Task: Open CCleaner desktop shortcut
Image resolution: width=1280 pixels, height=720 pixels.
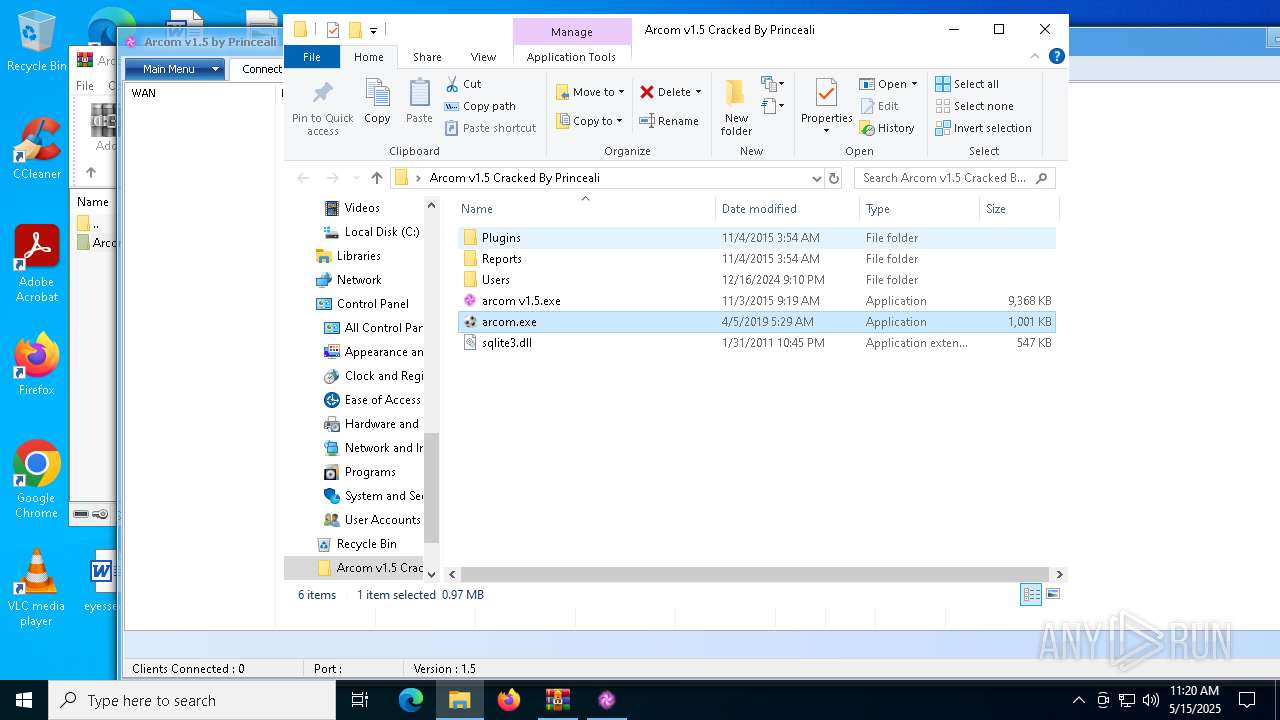Action: point(37,149)
